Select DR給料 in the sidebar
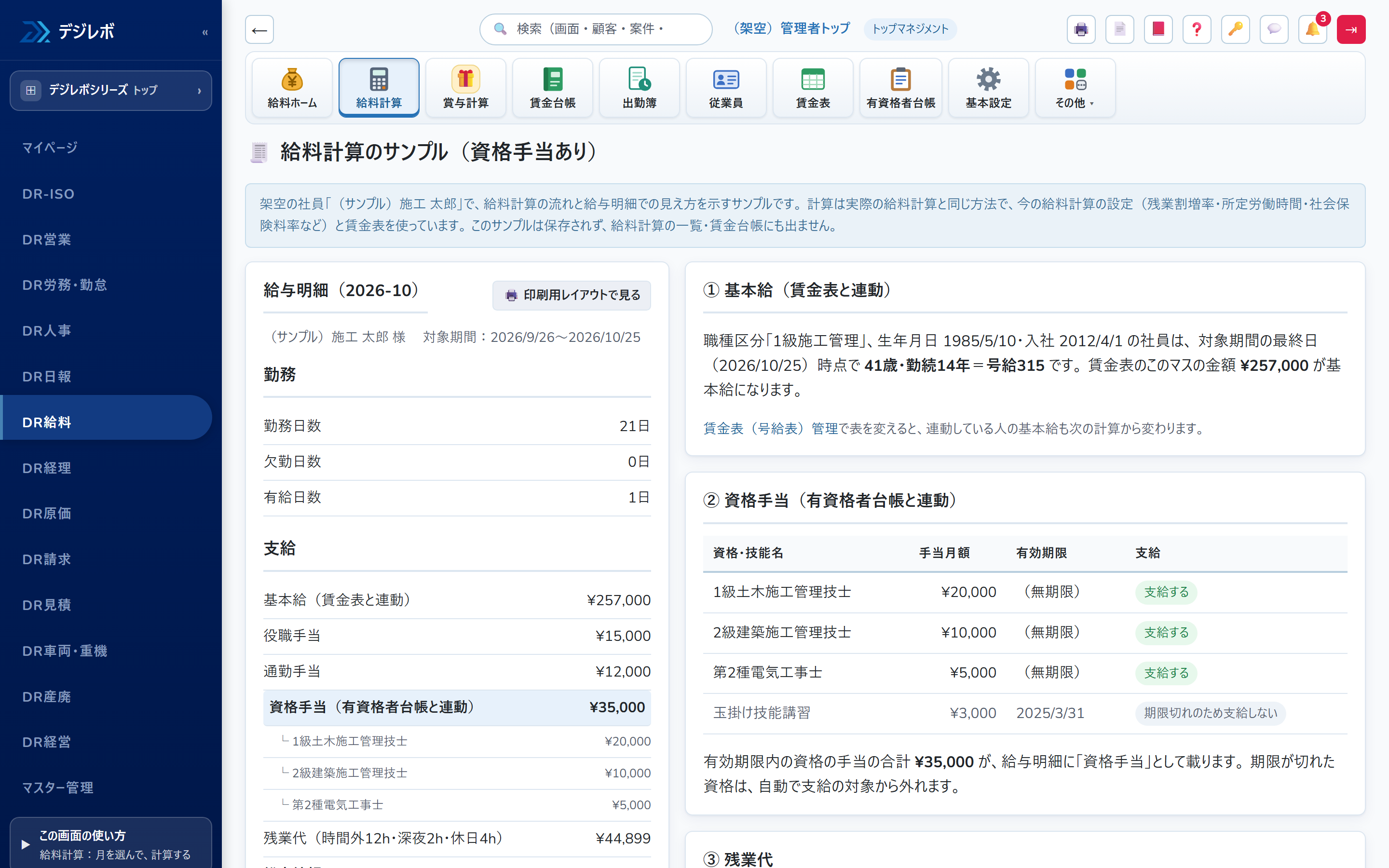Screen dimensions: 1389x868 tap(107, 417)
